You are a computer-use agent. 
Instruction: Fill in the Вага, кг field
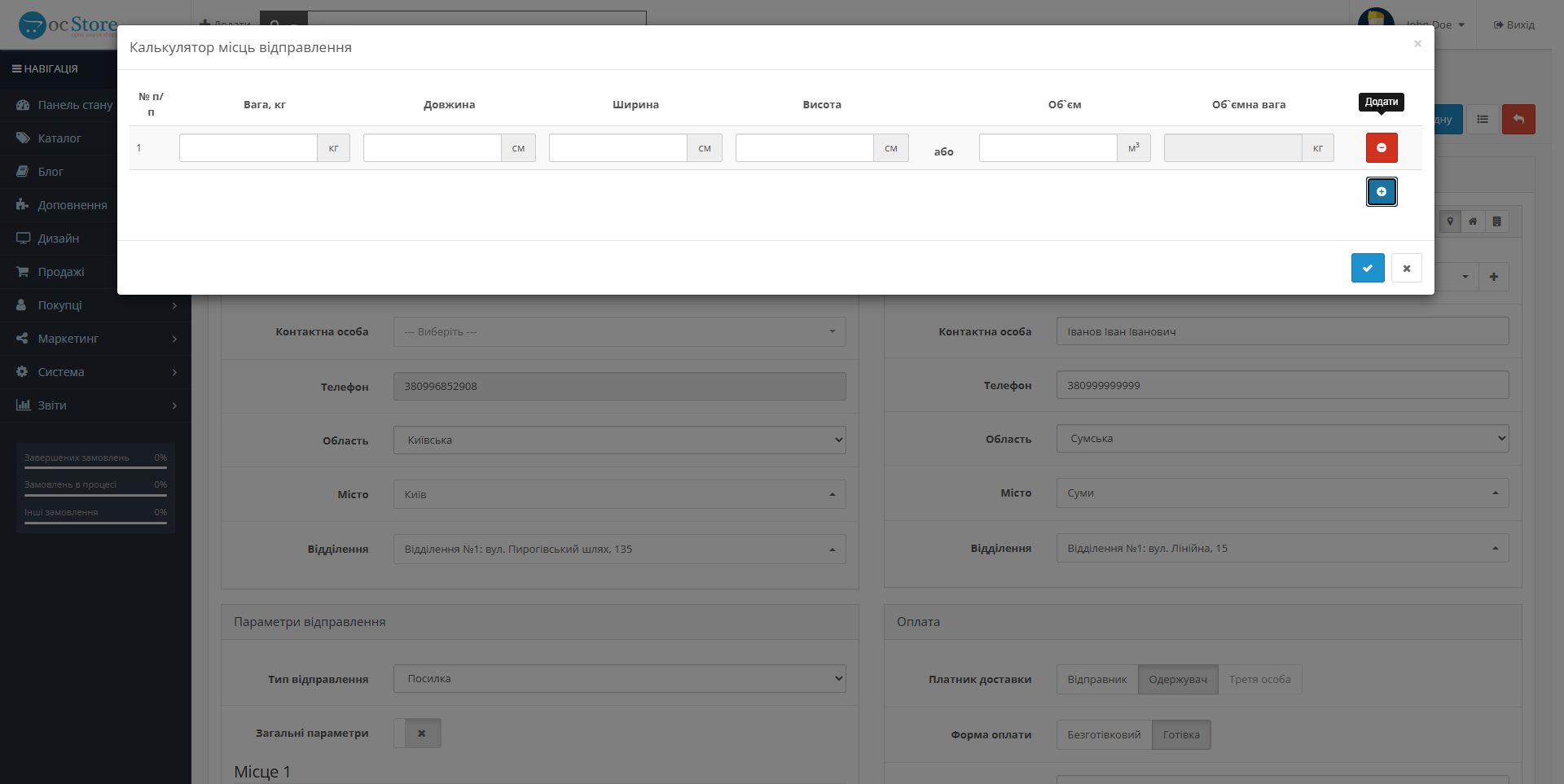[x=248, y=148]
